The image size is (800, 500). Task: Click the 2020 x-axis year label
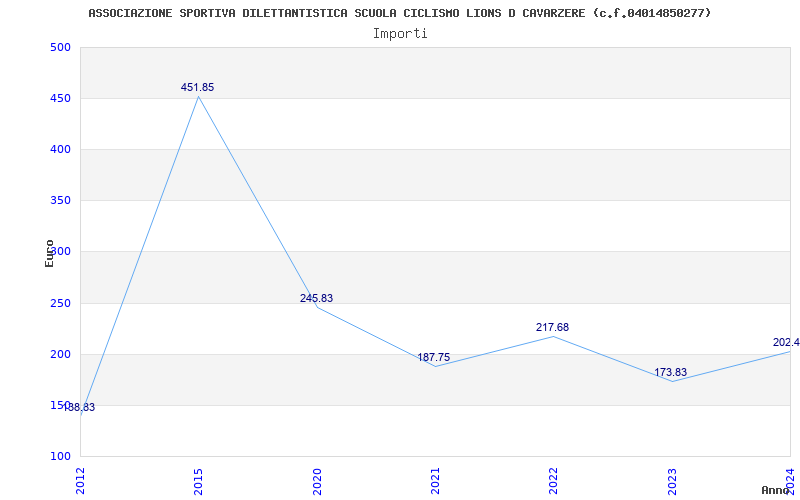pos(317,481)
